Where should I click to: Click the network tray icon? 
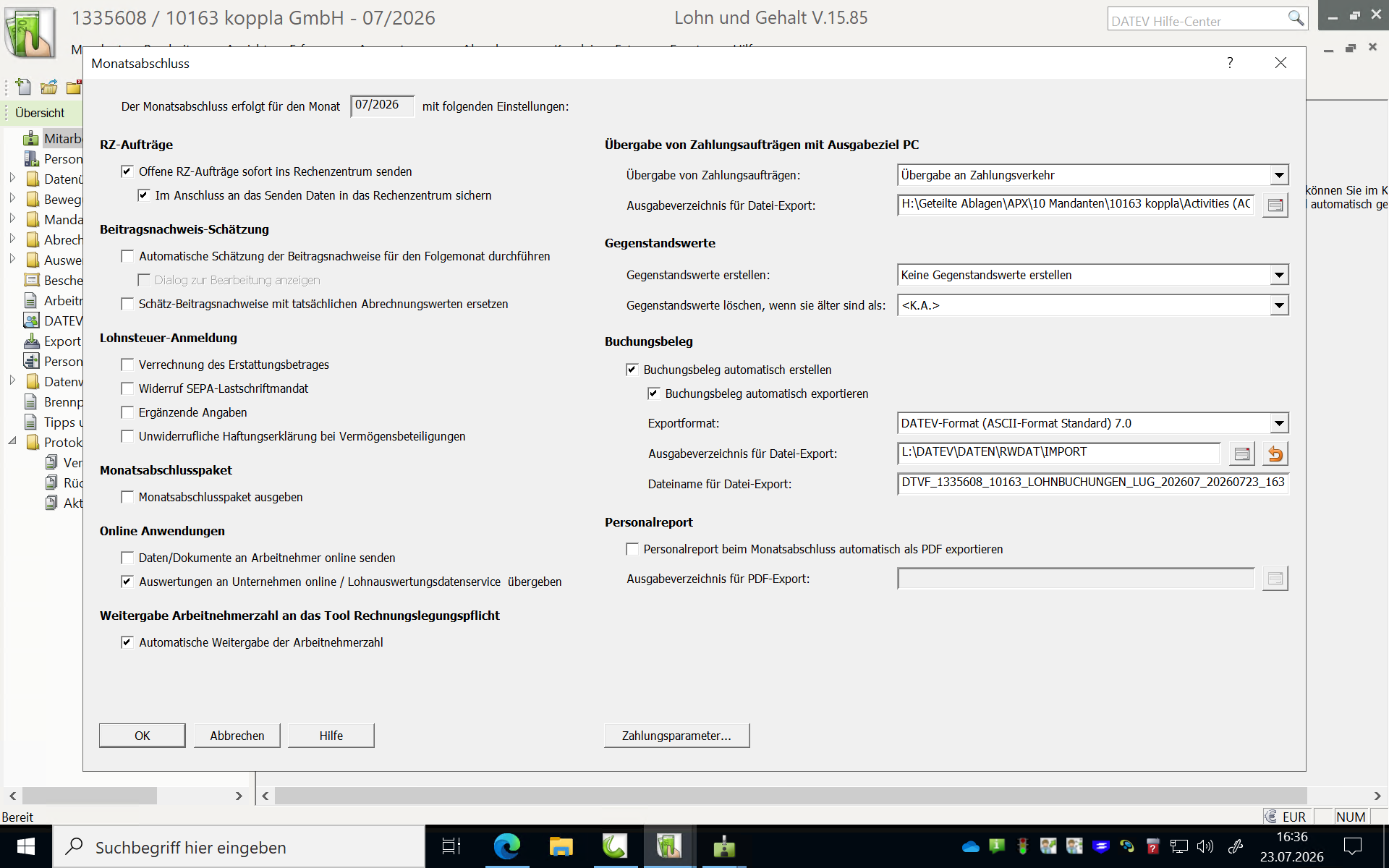coord(1179,846)
